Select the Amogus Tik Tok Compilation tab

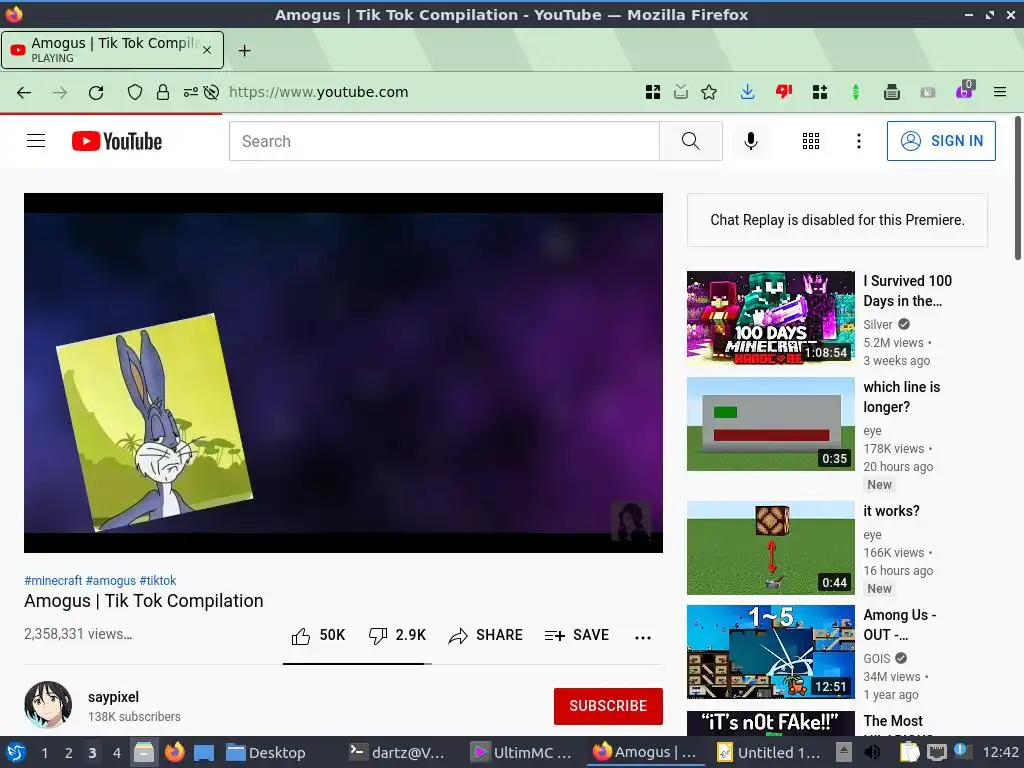coord(112,50)
